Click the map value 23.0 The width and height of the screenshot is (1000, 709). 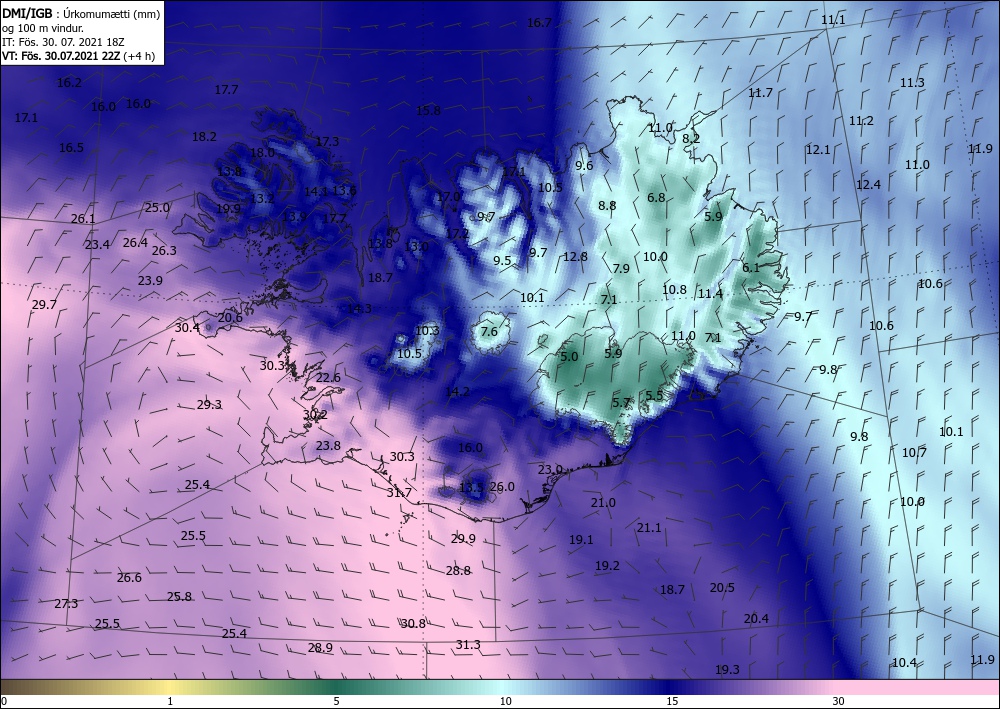coord(550,470)
